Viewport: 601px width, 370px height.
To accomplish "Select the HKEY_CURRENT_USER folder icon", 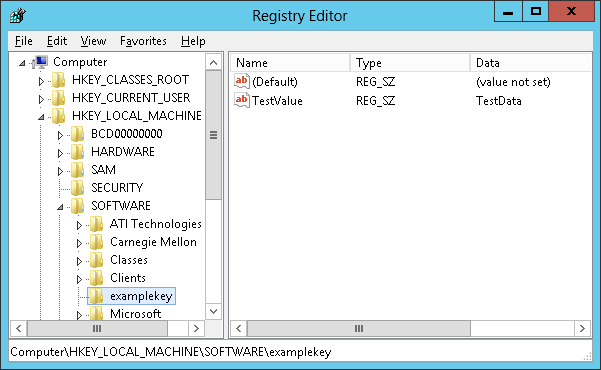I will click(59, 98).
